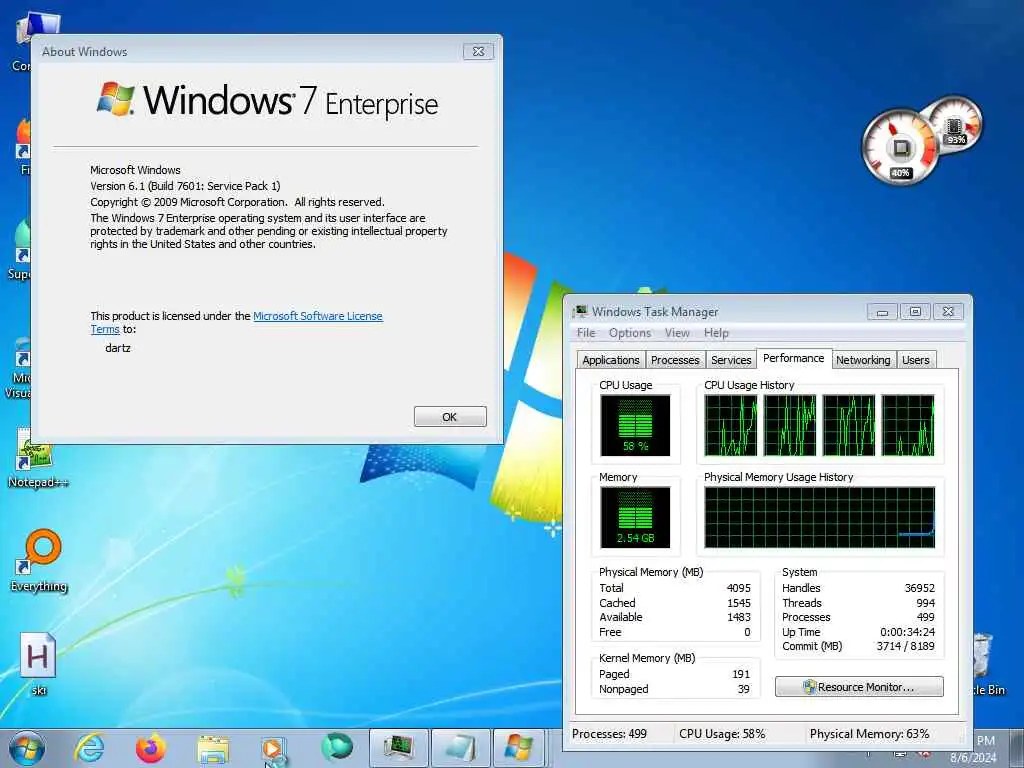Open Windows Explorer folder taskbar icon
Viewport: 1024px width, 768px height.
[213, 750]
